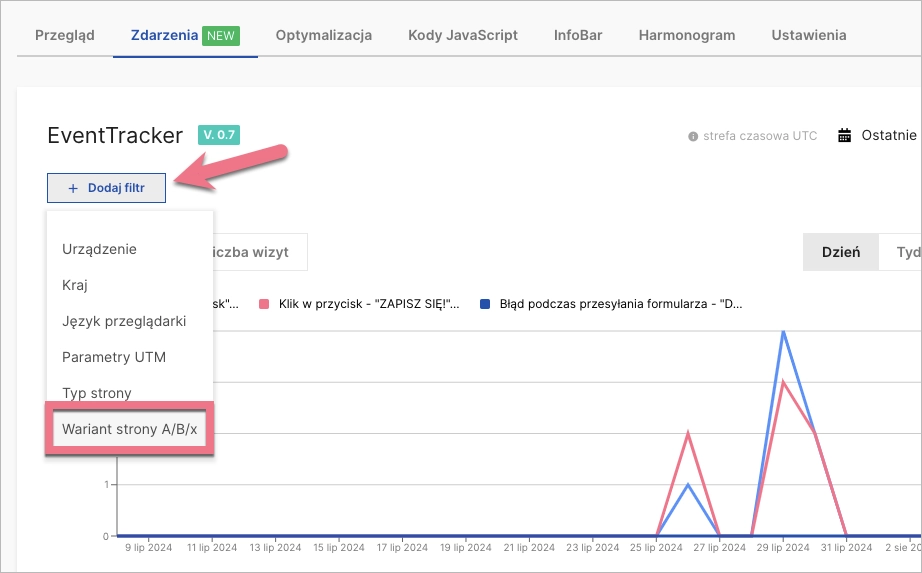Click the info icon beside strefa czasowa
Viewport: 922px width, 573px height.
pos(692,137)
